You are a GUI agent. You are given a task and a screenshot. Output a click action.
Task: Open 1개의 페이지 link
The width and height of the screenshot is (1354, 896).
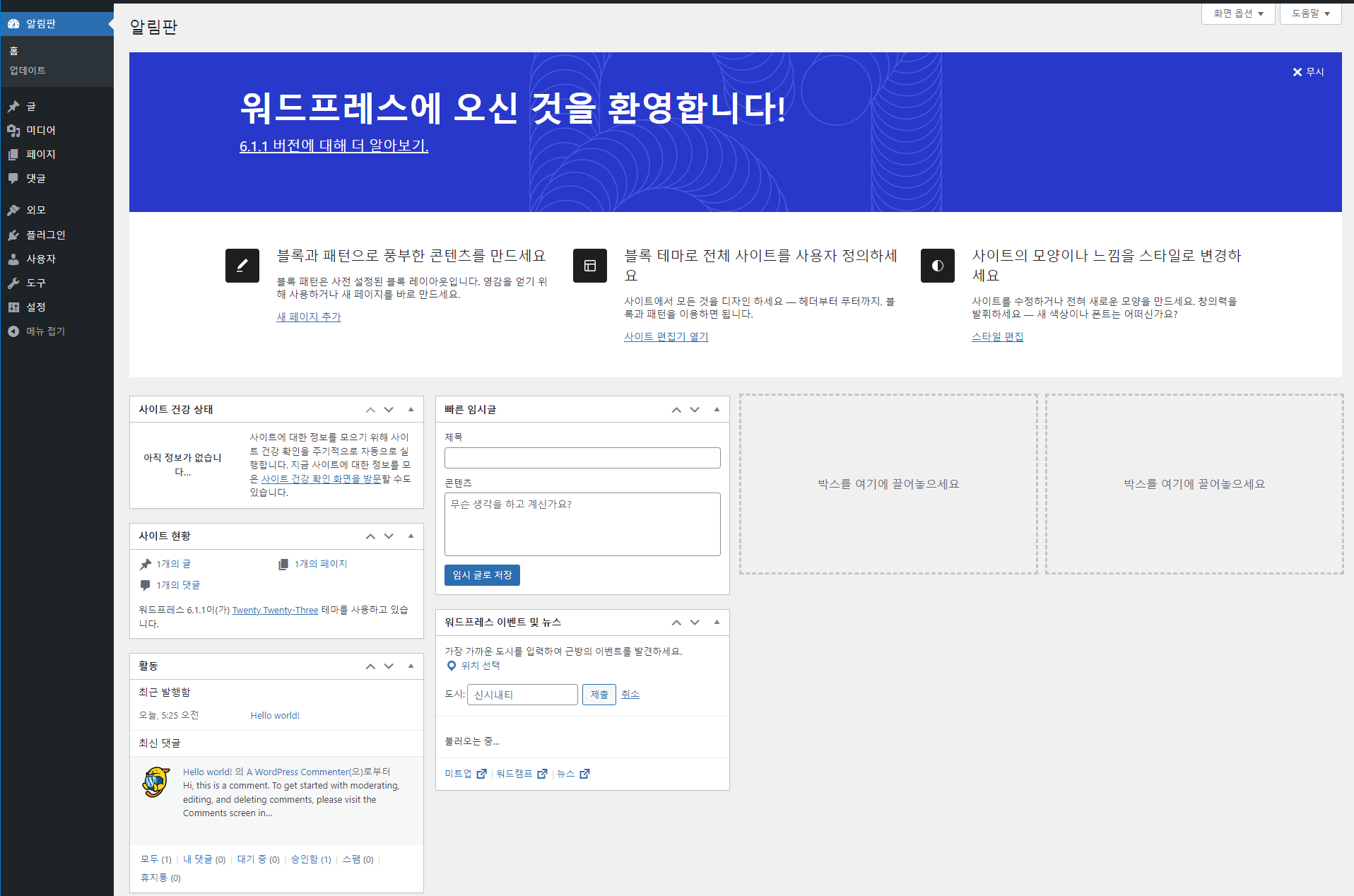click(321, 564)
